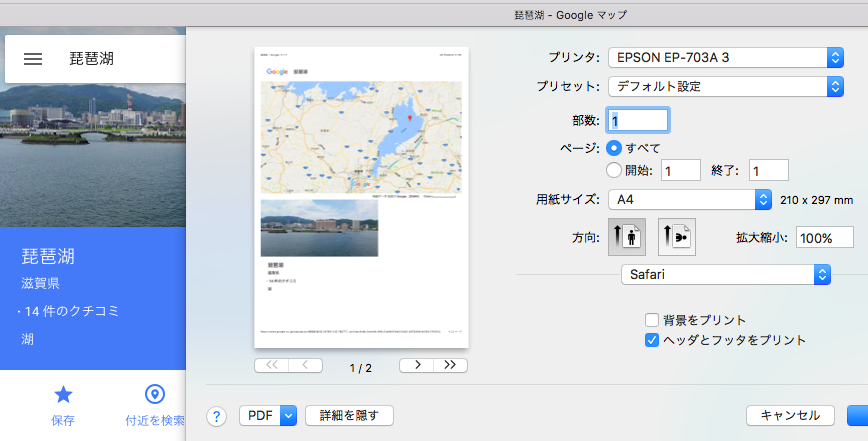Screen dimensions: 868x441
Task: Enable '背景をプリント' checkbox
Action: [652, 320]
